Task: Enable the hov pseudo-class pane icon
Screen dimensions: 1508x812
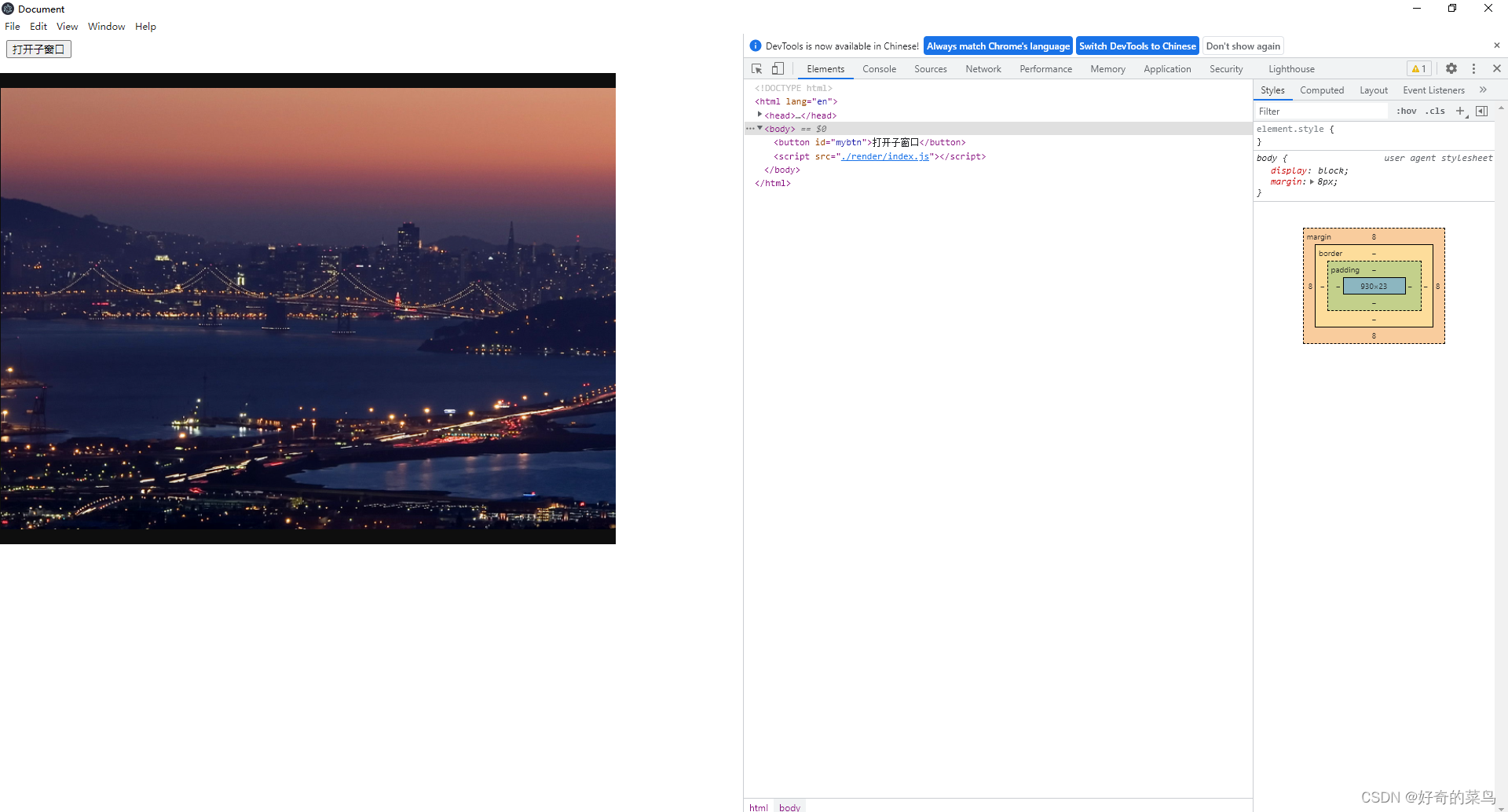Action: click(1405, 111)
